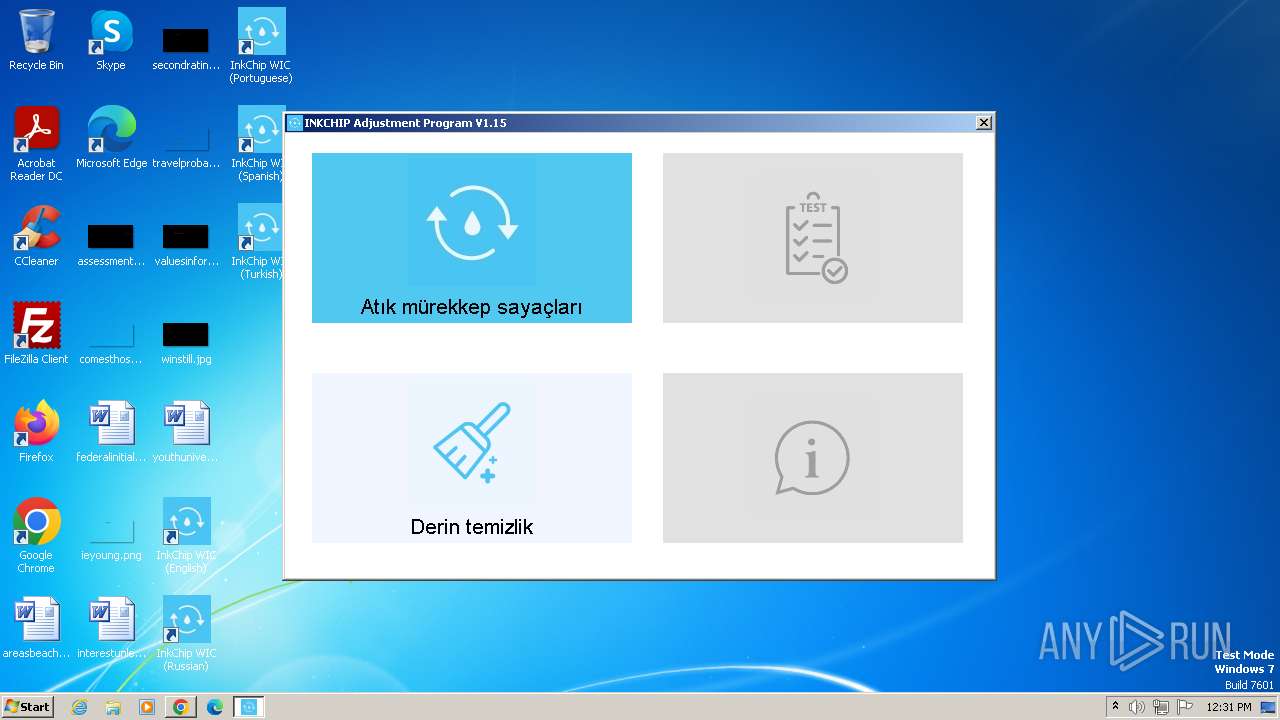The image size is (1280, 720).
Task: Open the interestuple Word document
Action: pos(111,628)
